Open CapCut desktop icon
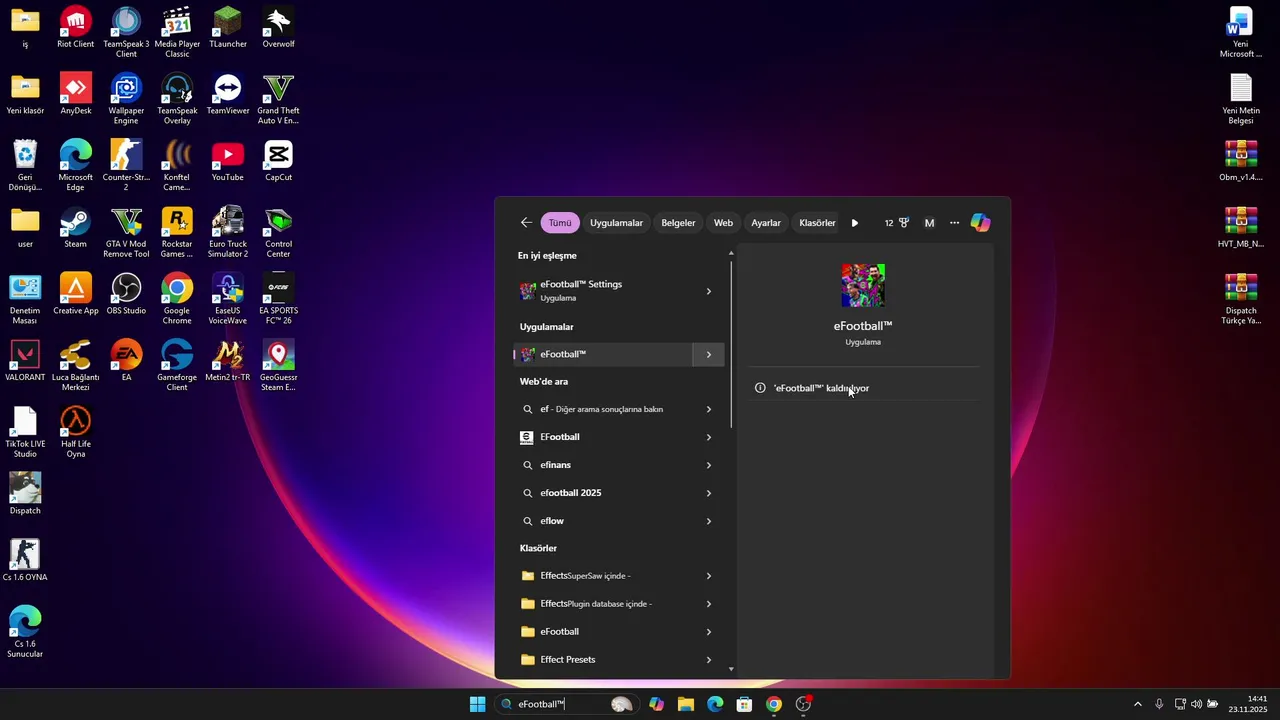1280x720 pixels. [278, 161]
